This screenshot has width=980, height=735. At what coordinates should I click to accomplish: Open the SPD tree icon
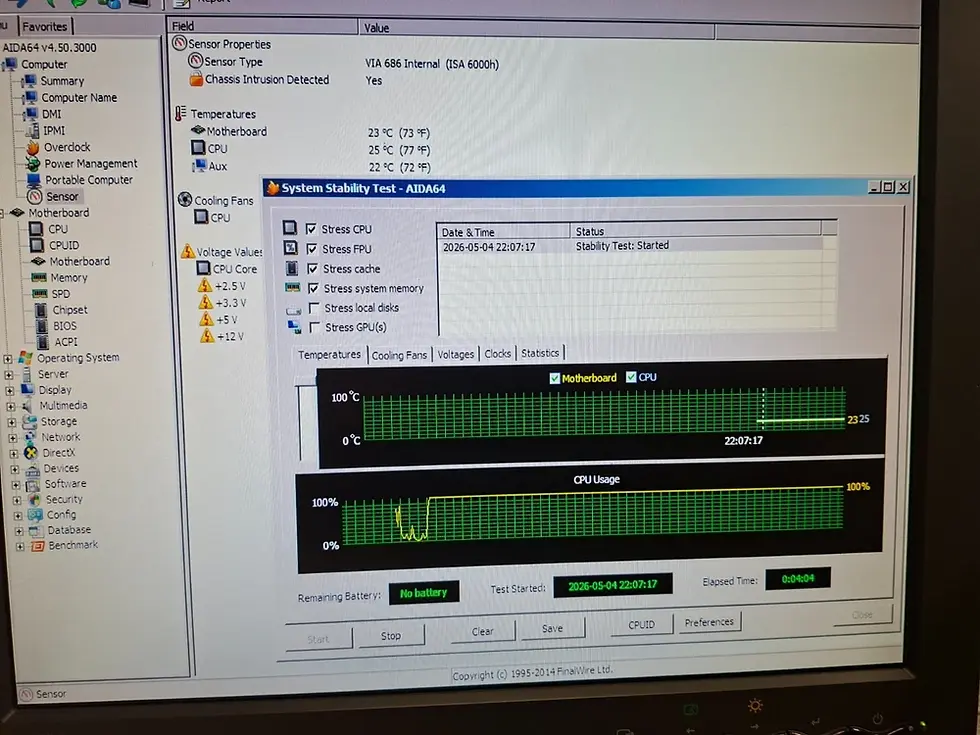(40, 293)
